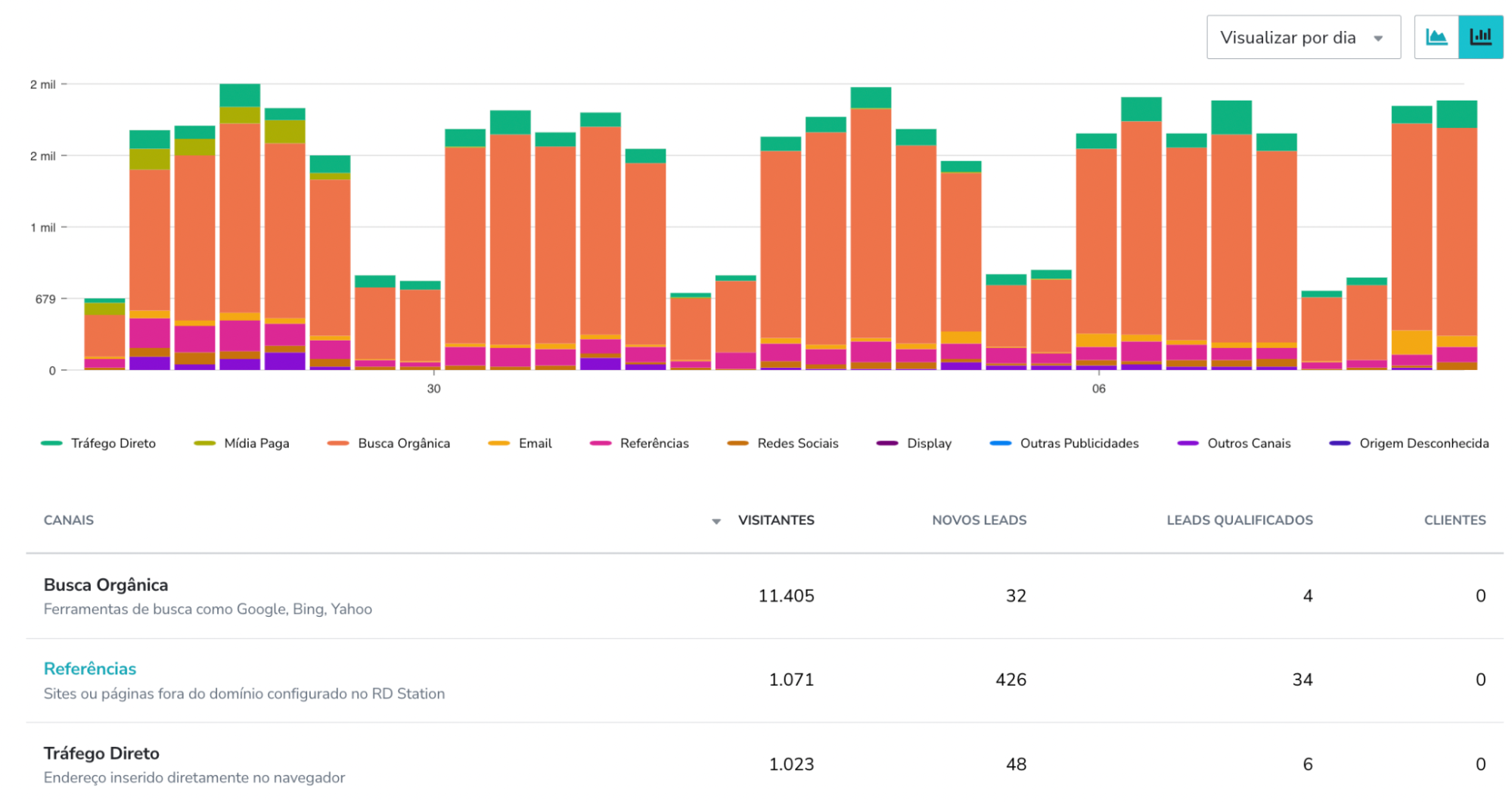Image resolution: width=1512 pixels, height=803 pixels.
Task: Click the Tráfego Direto visitors count 1.023
Action: pyautogui.click(x=791, y=764)
